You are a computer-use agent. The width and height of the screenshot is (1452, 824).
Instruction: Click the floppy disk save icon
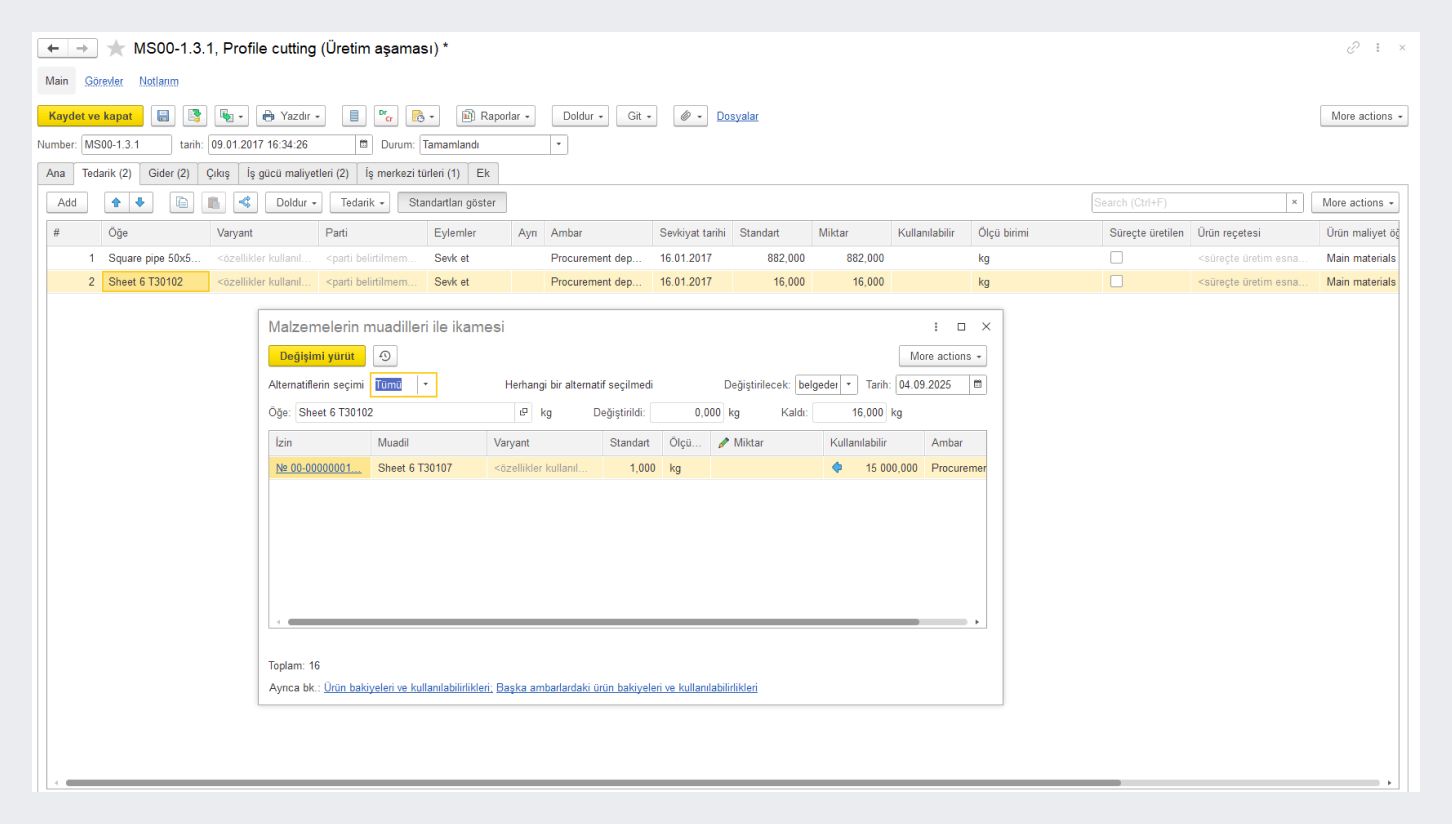click(x=162, y=116)
